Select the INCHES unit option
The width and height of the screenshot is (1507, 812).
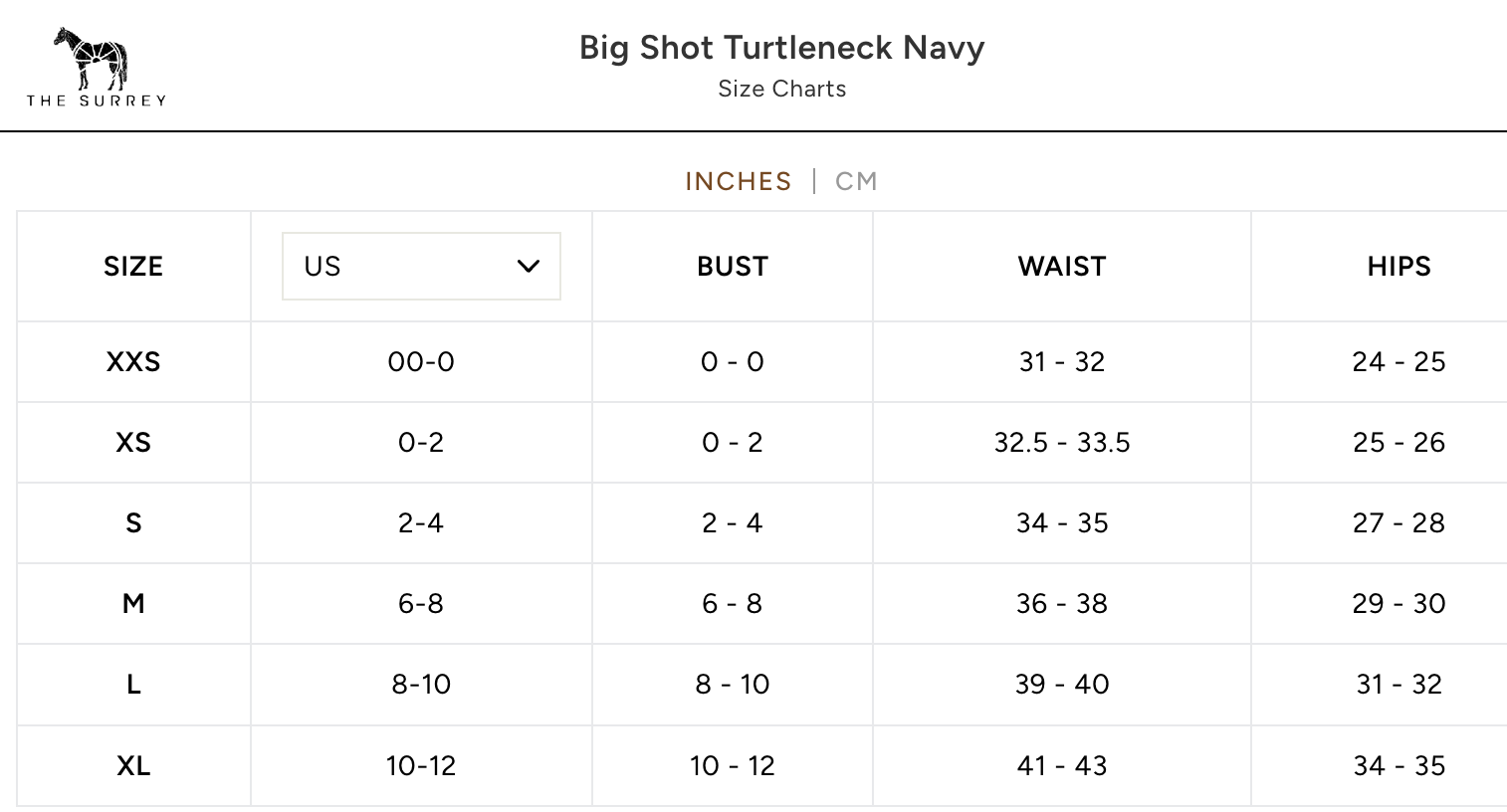click(738, 181)
